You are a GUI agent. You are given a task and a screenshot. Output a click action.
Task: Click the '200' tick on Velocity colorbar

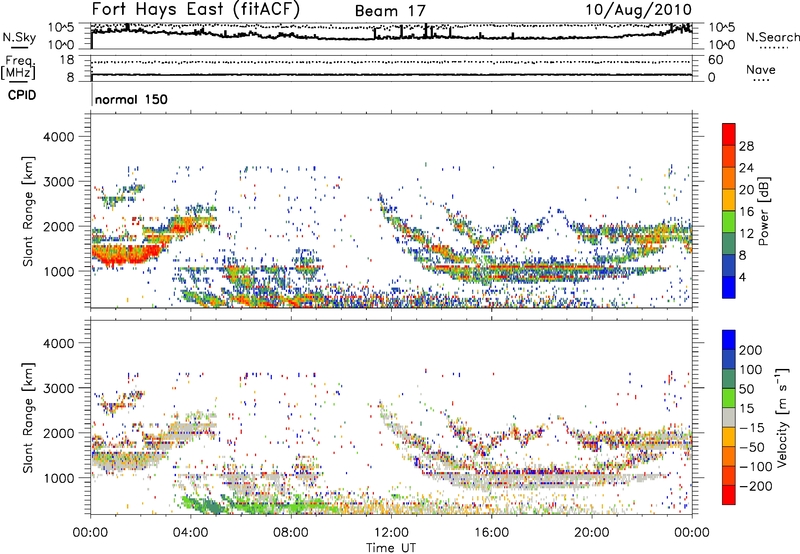pos(751,350)
